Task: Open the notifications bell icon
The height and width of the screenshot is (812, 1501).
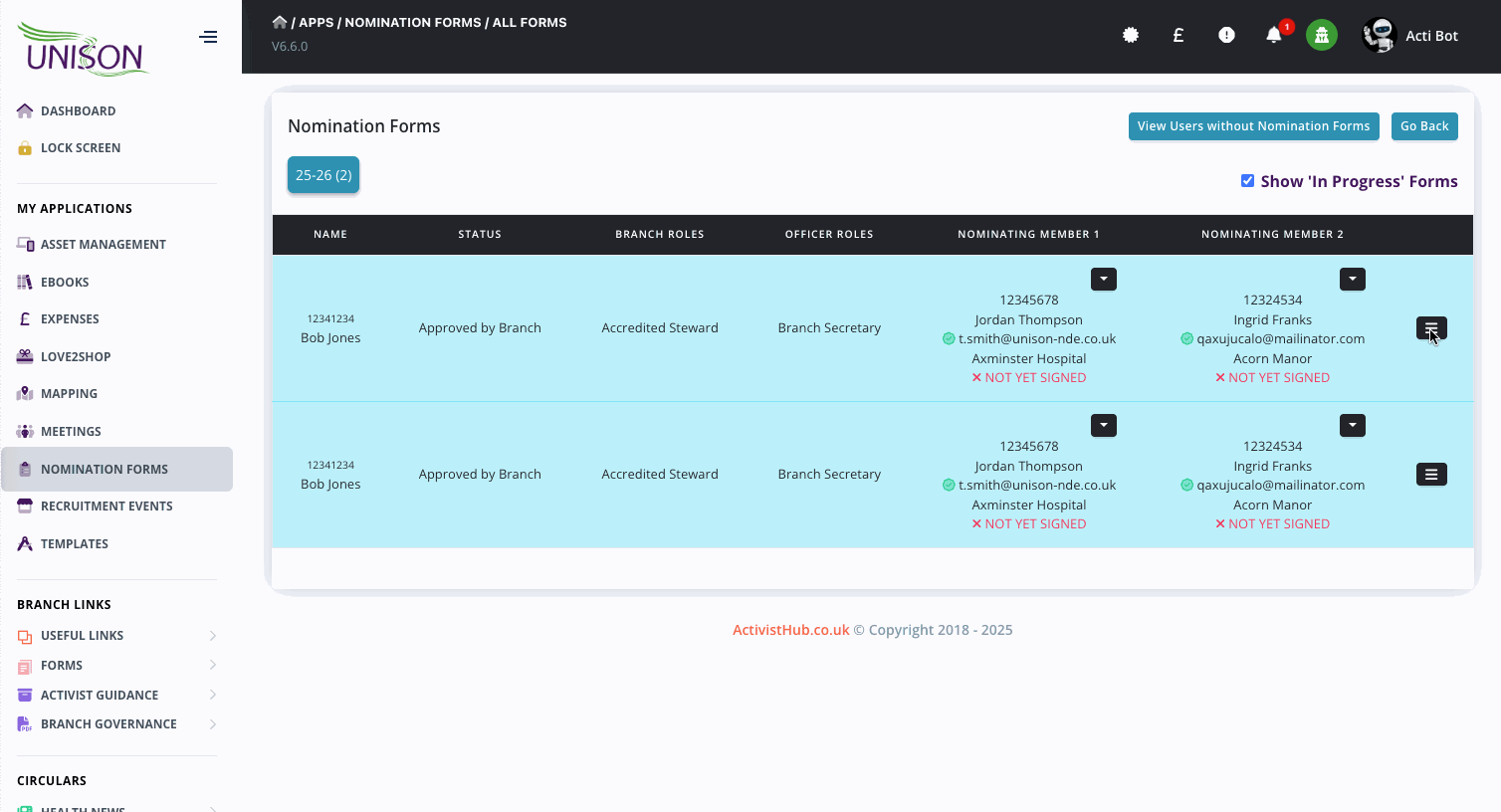Action: point(1273,35)
